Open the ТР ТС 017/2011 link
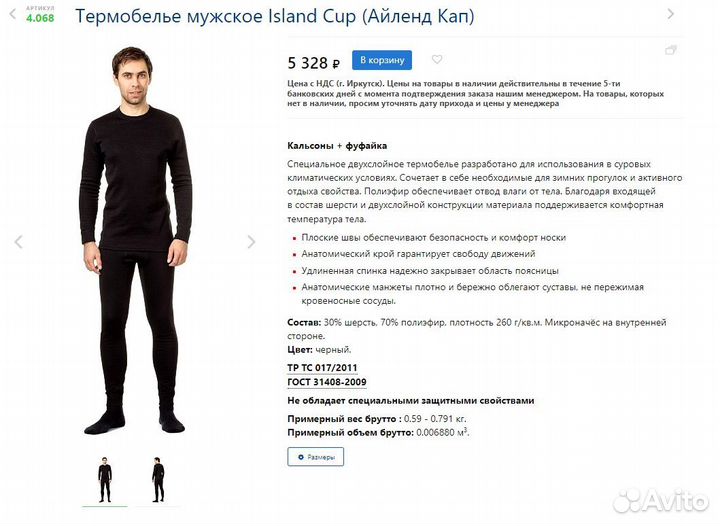 (322, 368)
